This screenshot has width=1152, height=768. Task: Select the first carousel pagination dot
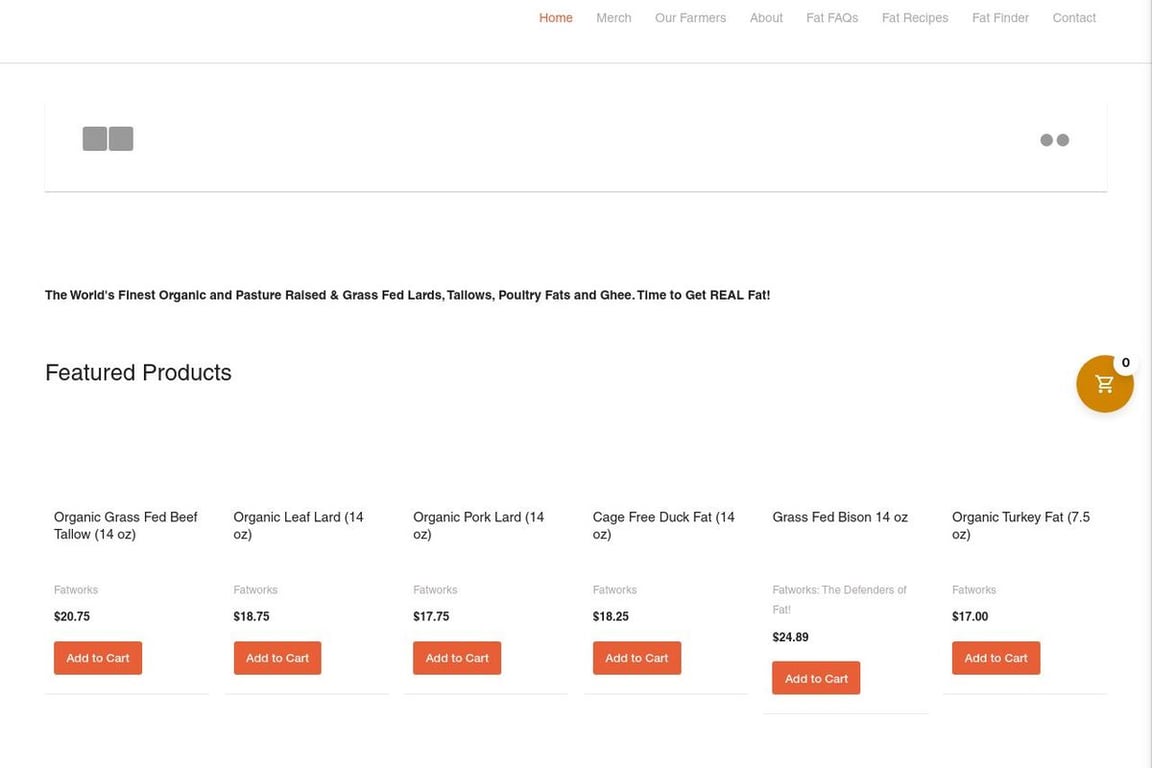pyautogui.click(x=1046, y=140)
